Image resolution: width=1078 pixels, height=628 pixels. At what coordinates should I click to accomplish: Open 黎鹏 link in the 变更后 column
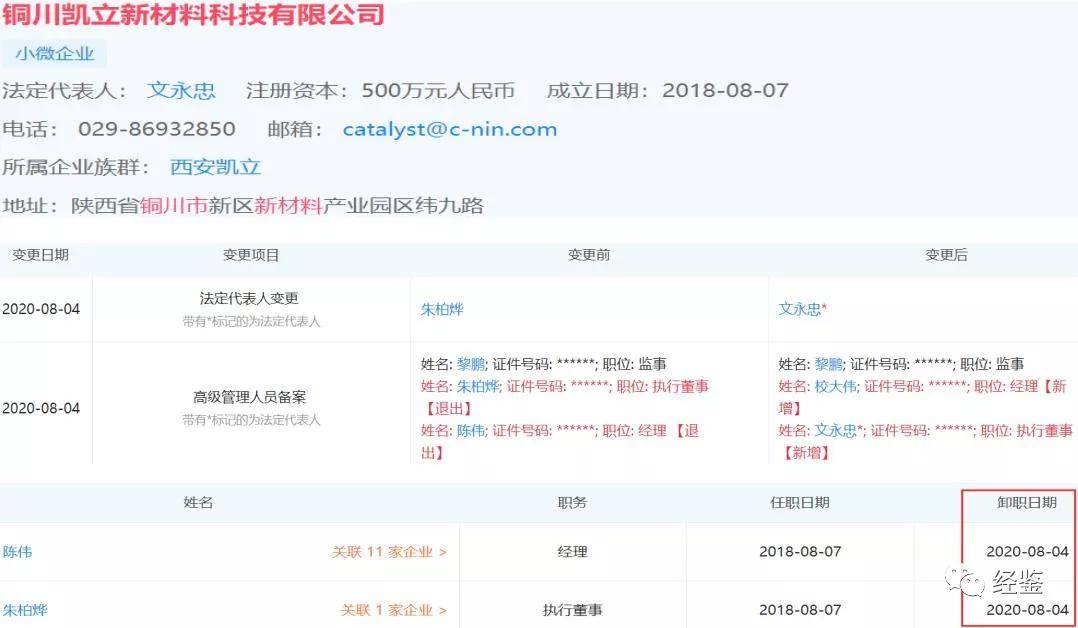pyautogui.click(x=828, y=364)
